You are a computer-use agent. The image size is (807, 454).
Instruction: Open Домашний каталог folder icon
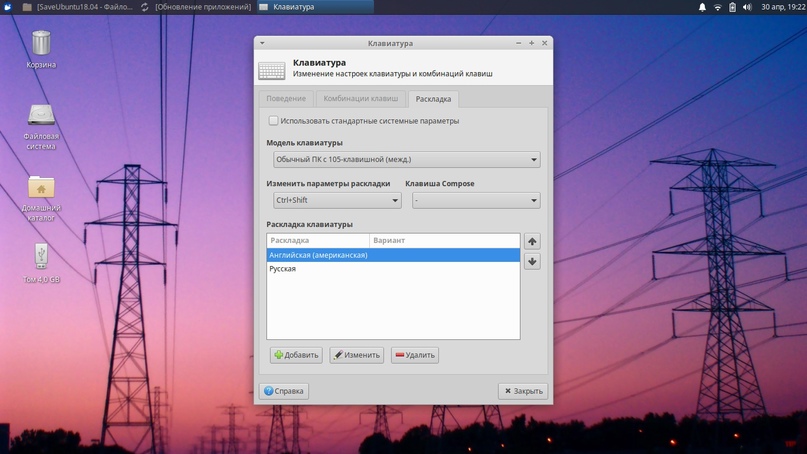click(x=41, y=188)
